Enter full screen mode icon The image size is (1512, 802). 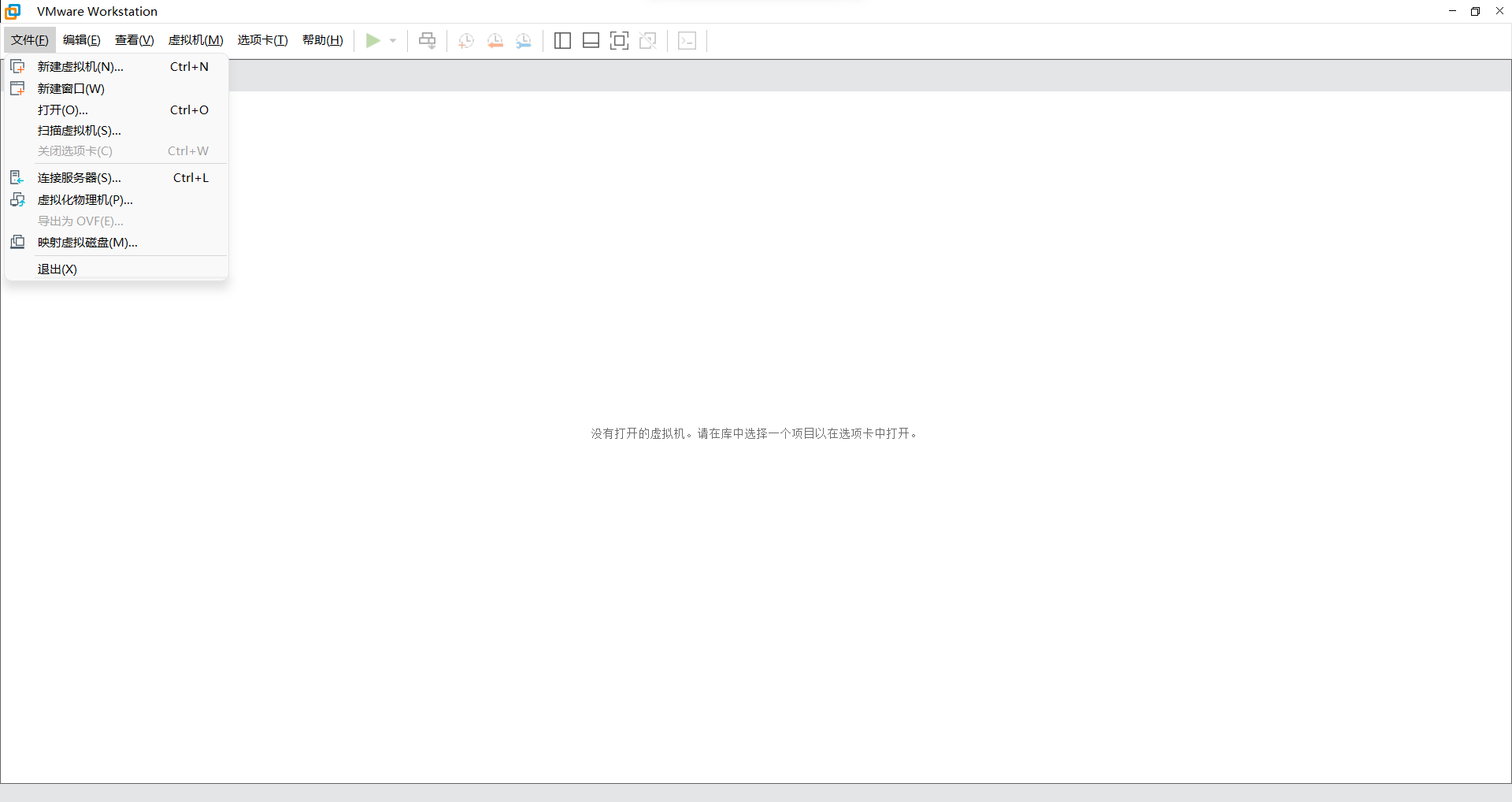(x=619, y=40)
